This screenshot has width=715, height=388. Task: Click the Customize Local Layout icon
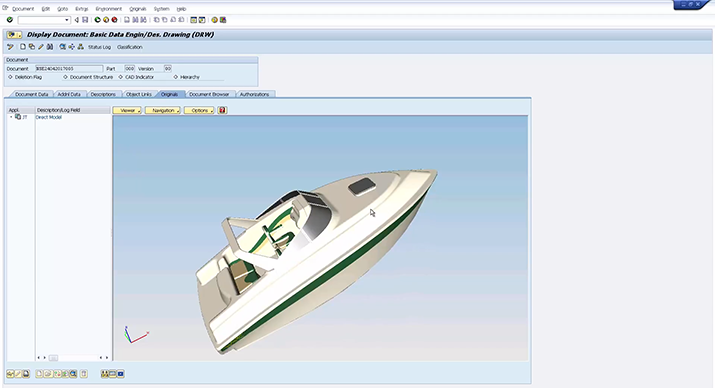(223, 20)
